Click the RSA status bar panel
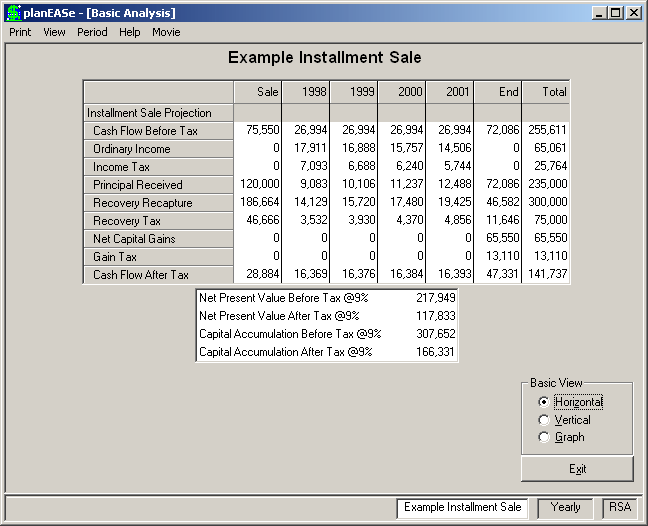Screen dimensions: 648x526 pos(619,507)
